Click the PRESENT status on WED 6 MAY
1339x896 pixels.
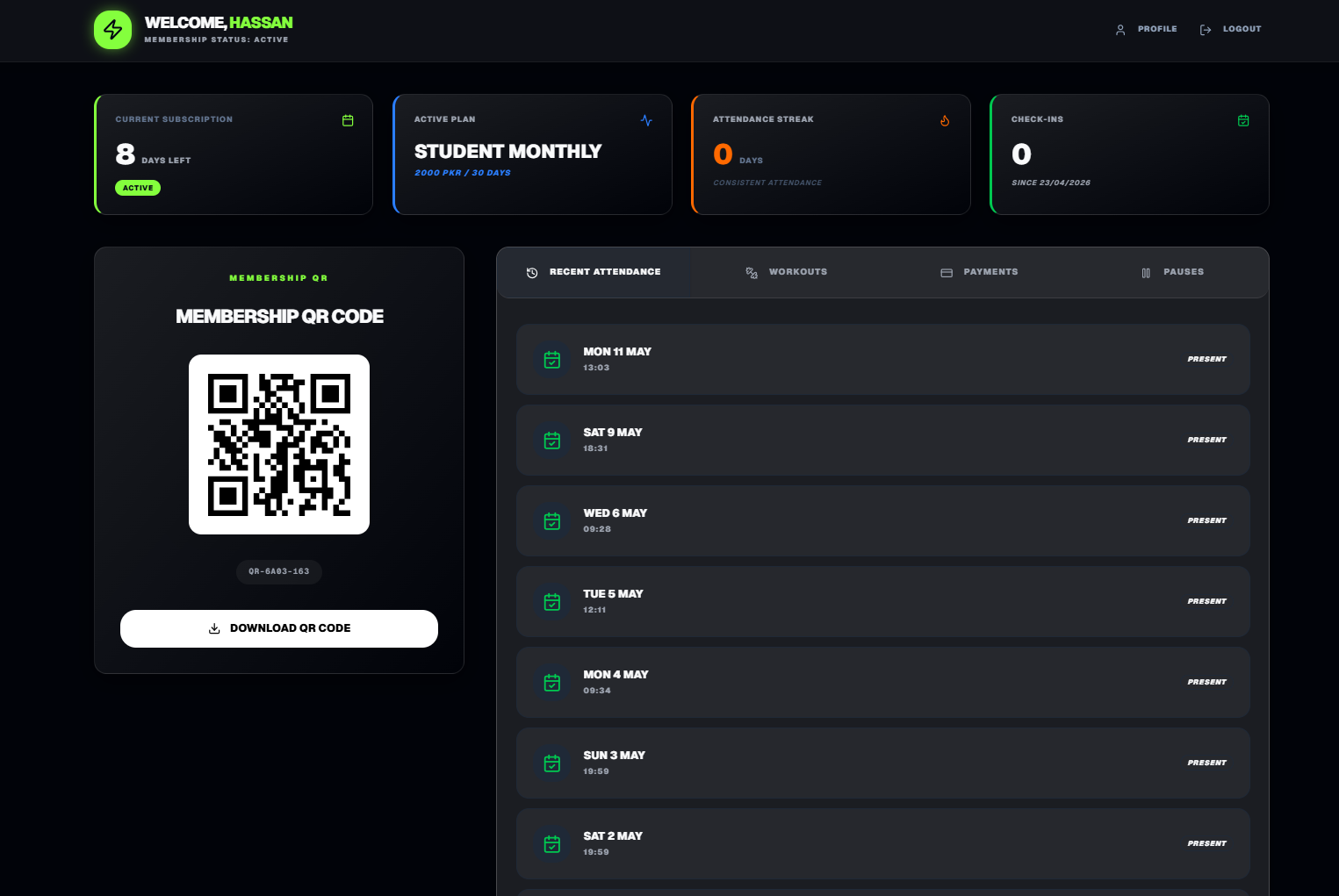1207,520
